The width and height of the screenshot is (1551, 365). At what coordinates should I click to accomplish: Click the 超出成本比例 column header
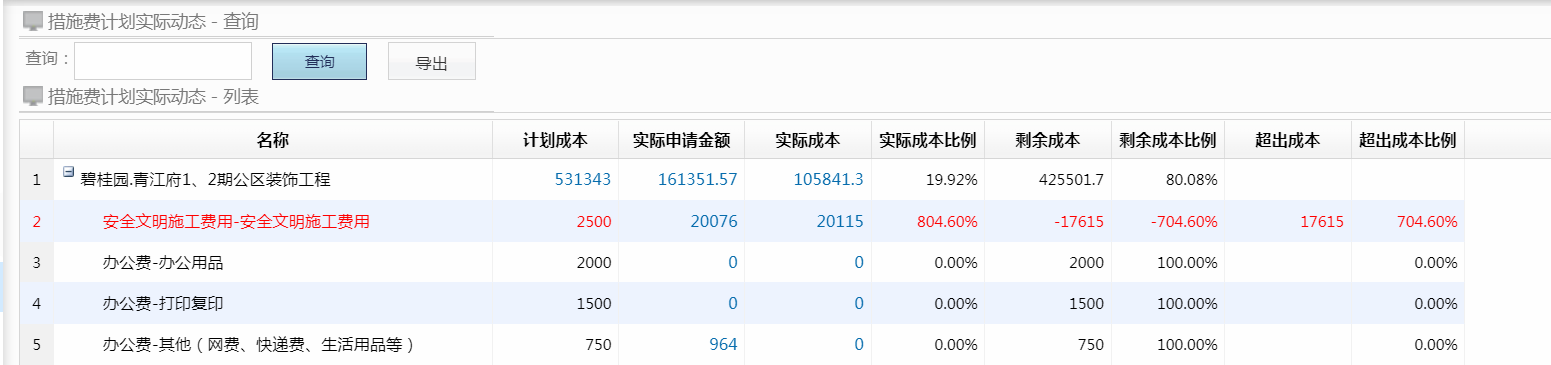1407,140
